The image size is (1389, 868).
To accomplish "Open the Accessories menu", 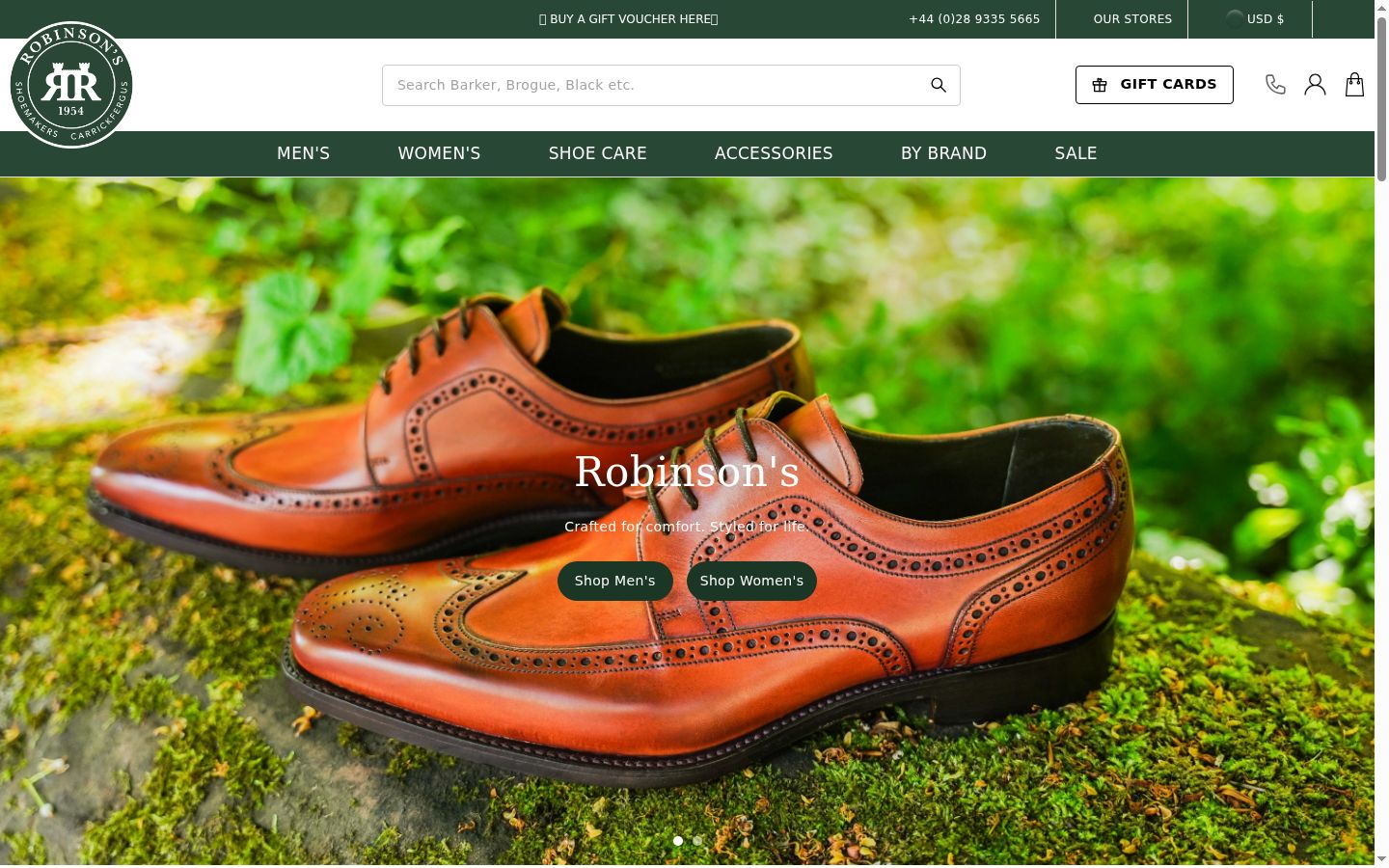I will click(774, 153).
